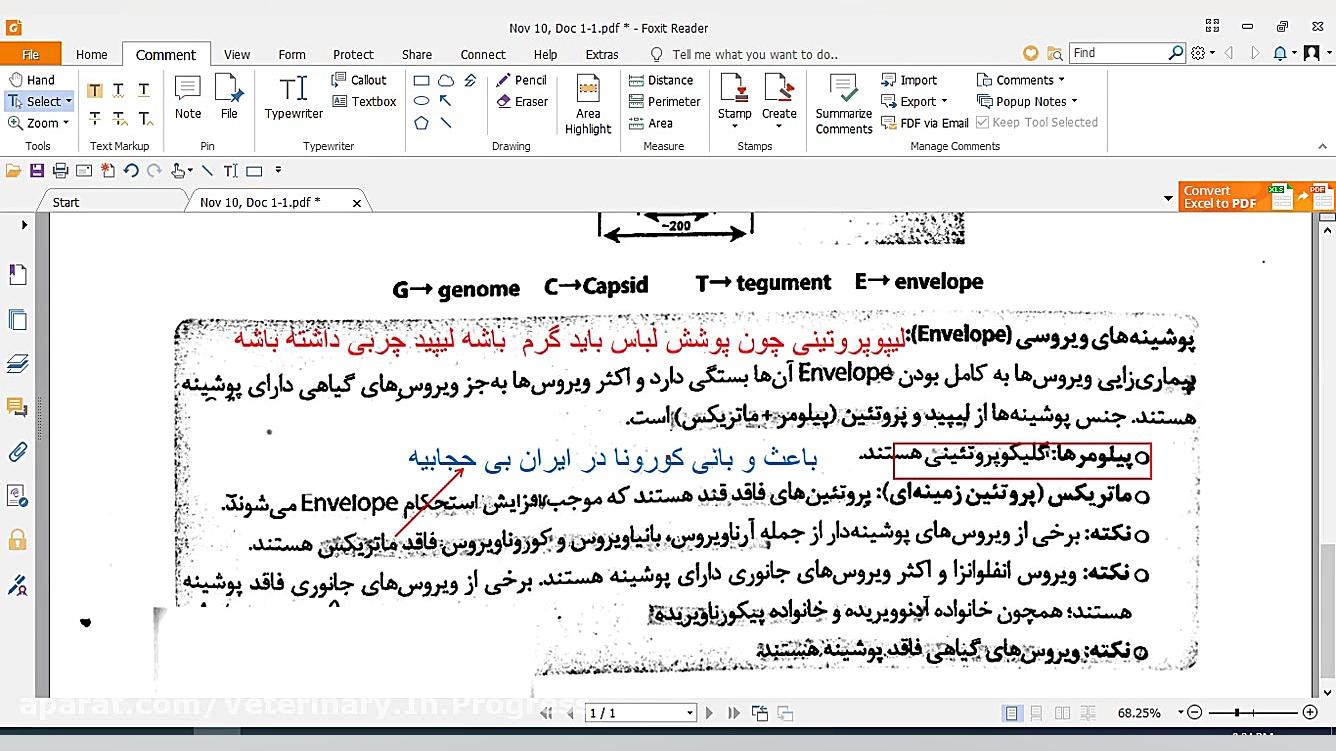Select the Typewriter tool
The width and height of the screenshot is (1336, 751).
coord(292,100)
